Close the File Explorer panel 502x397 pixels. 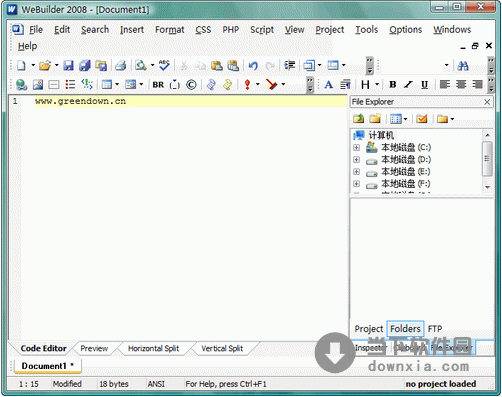[487, 102]
